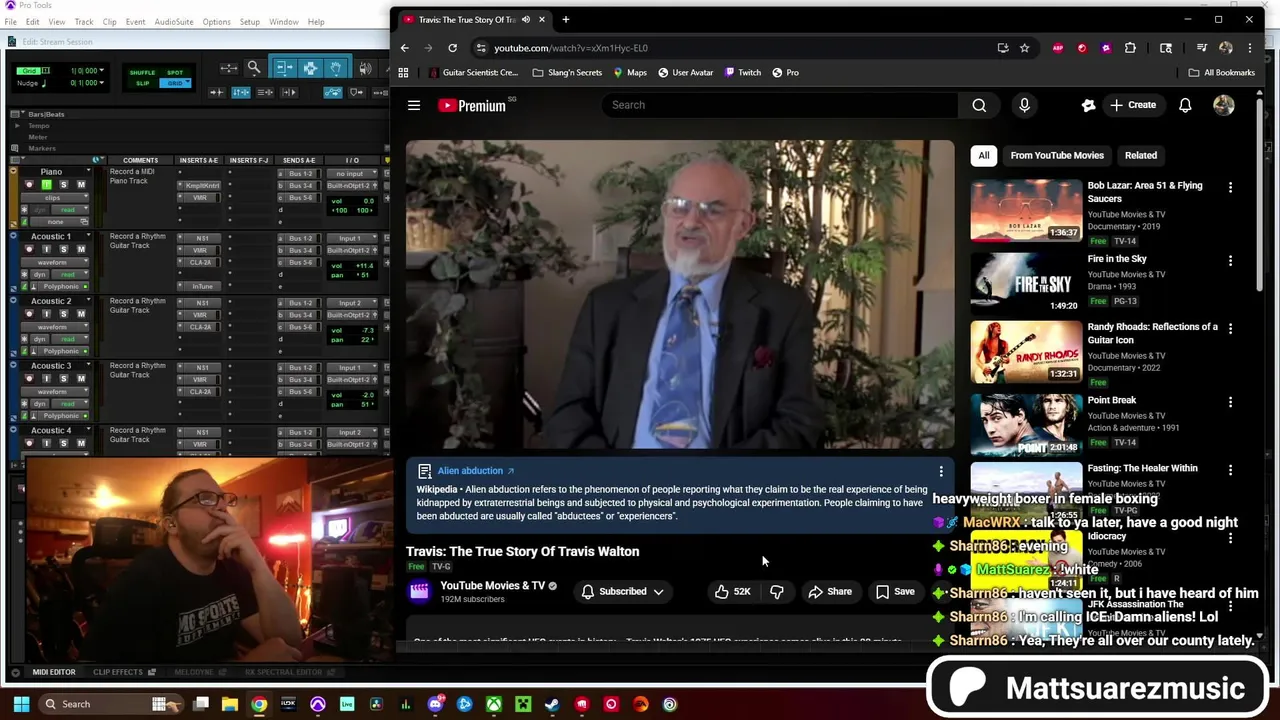Open Chrome extensions puzzle icon

pos(1130,48)
